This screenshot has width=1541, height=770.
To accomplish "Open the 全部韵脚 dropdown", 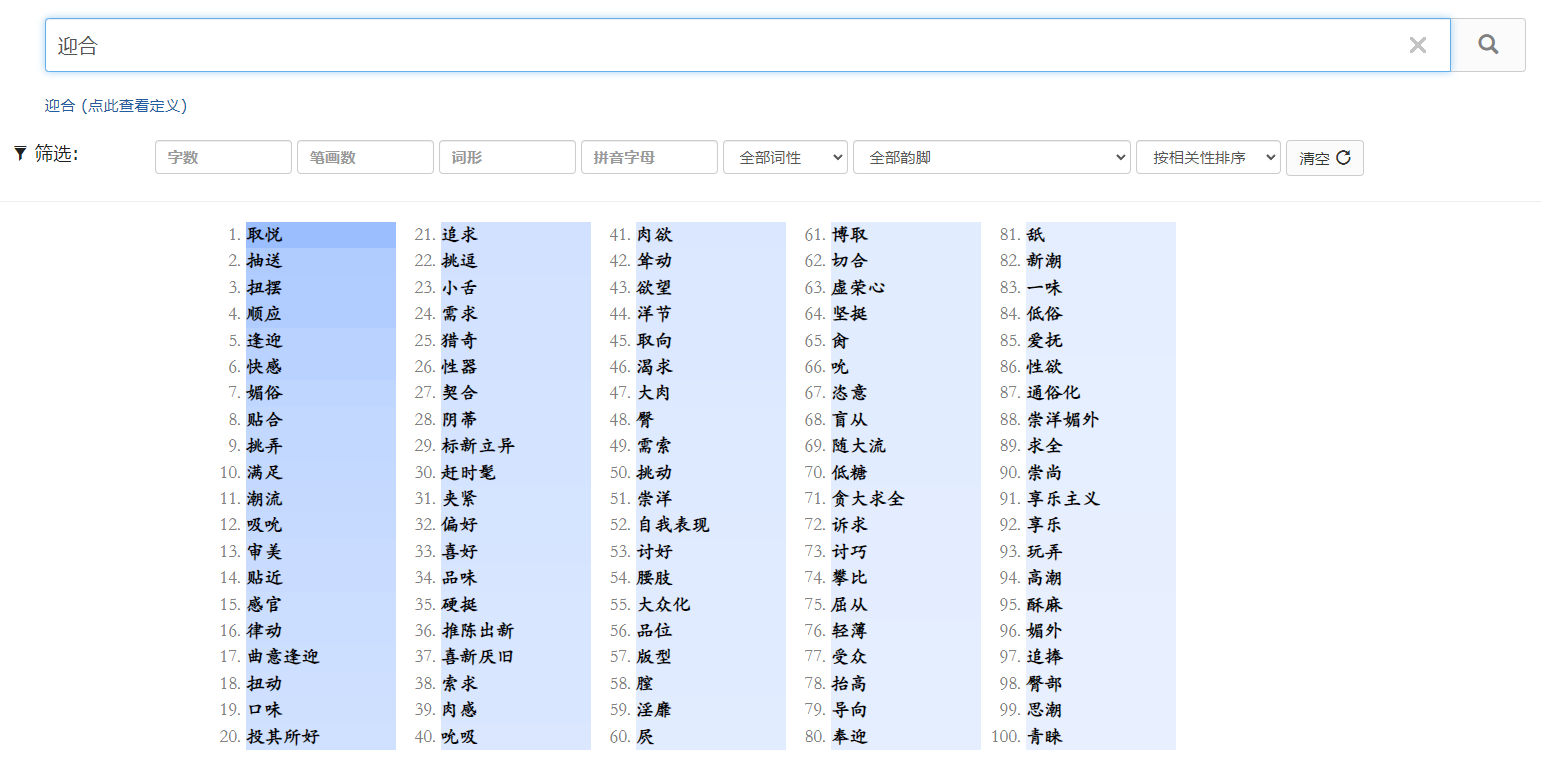I will [x=990, y=157].
